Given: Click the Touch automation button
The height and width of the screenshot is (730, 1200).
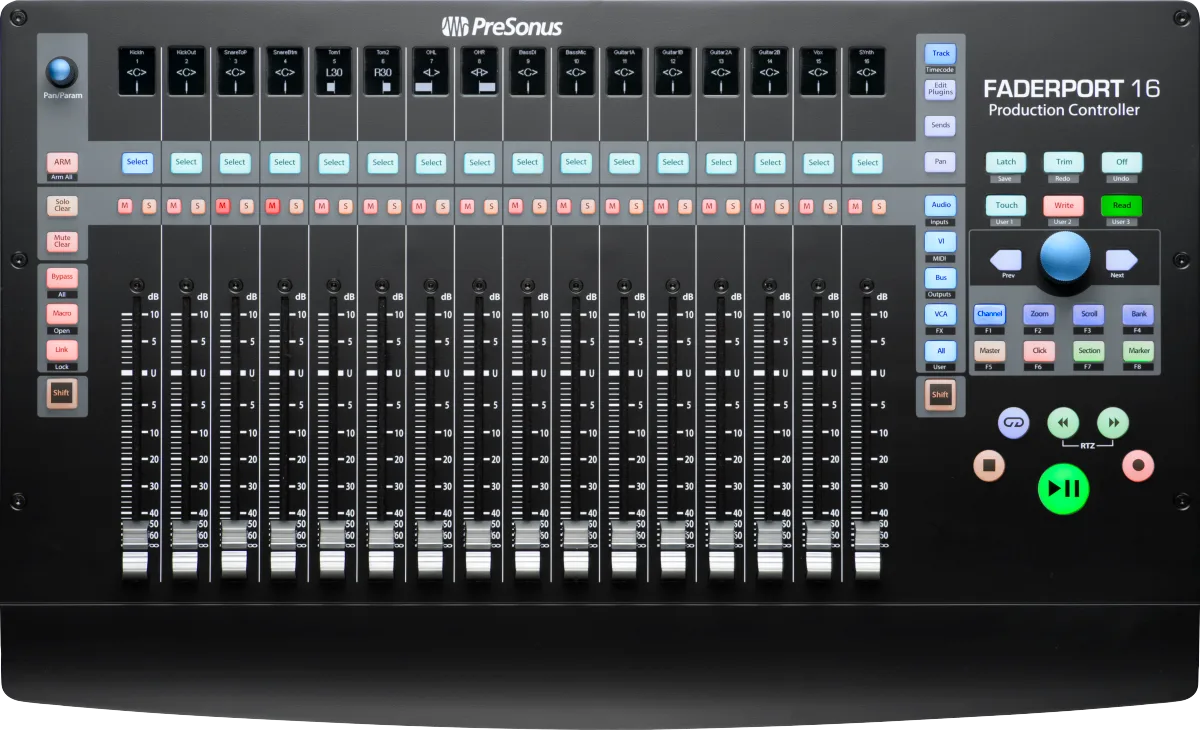Looking at the screenshot, I should [1005, 206].
